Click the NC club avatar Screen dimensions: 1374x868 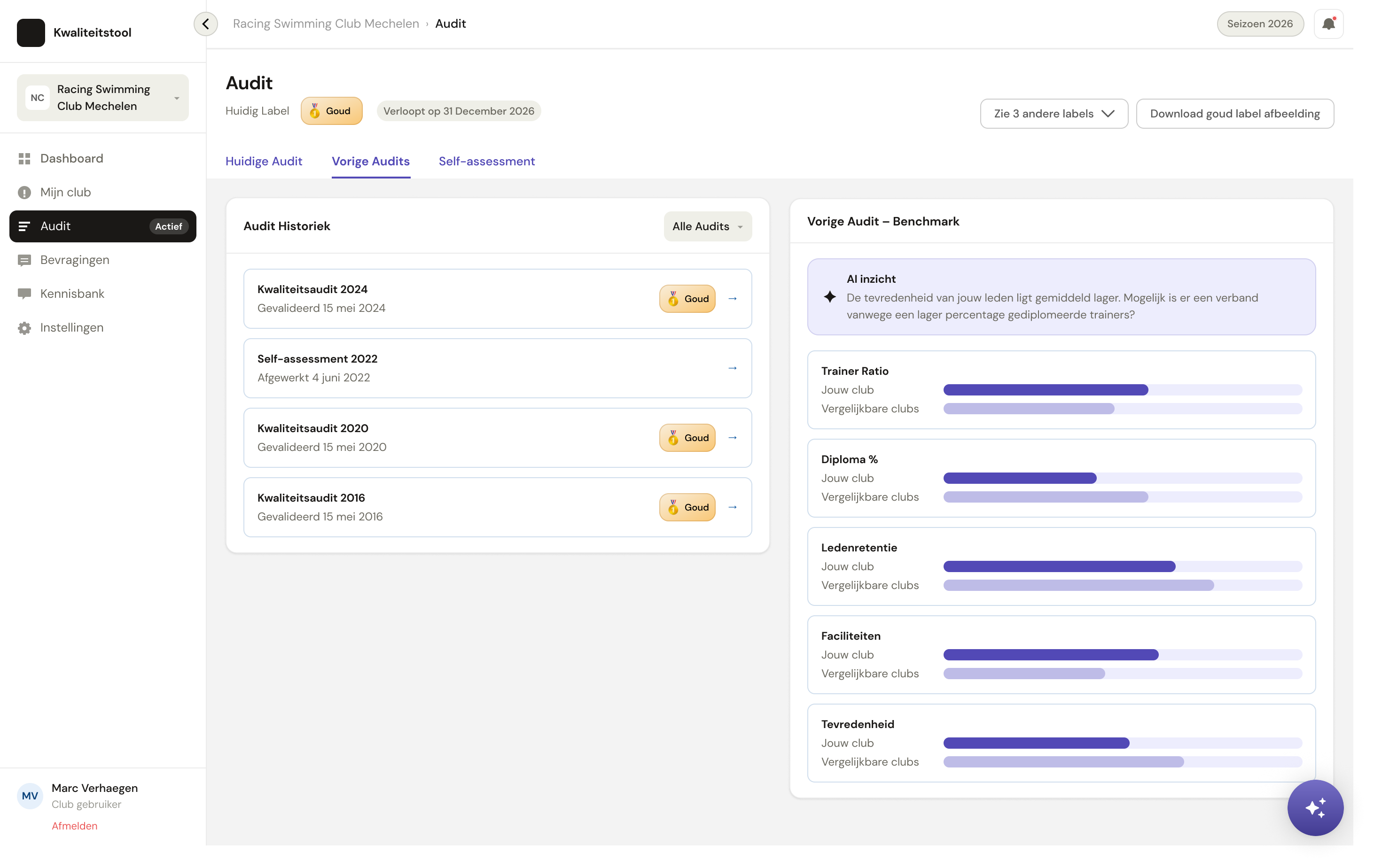coord(37,98)
